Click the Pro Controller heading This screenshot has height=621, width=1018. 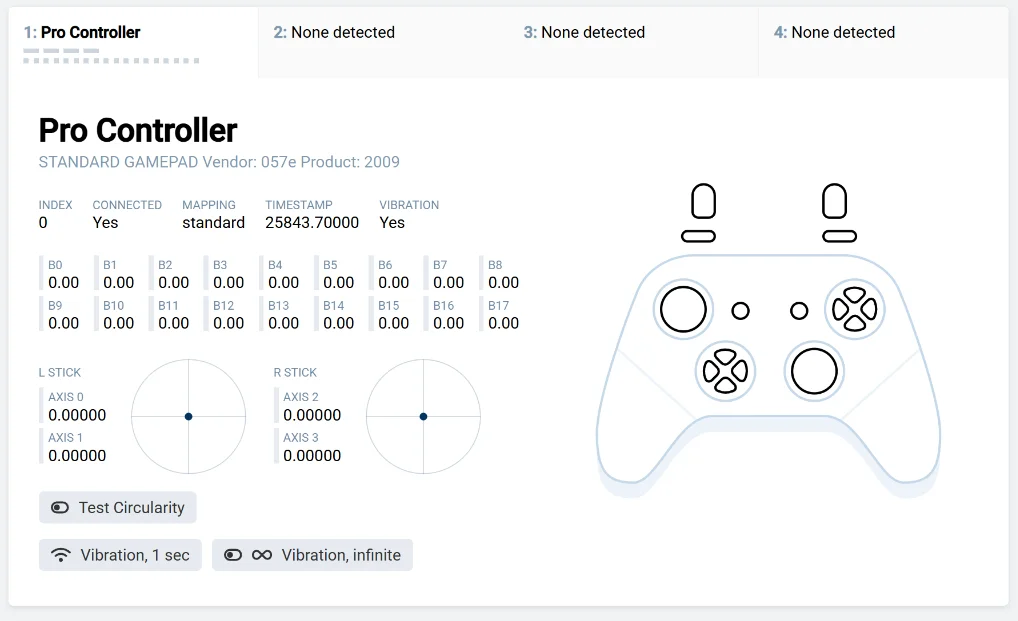point(138,130)
